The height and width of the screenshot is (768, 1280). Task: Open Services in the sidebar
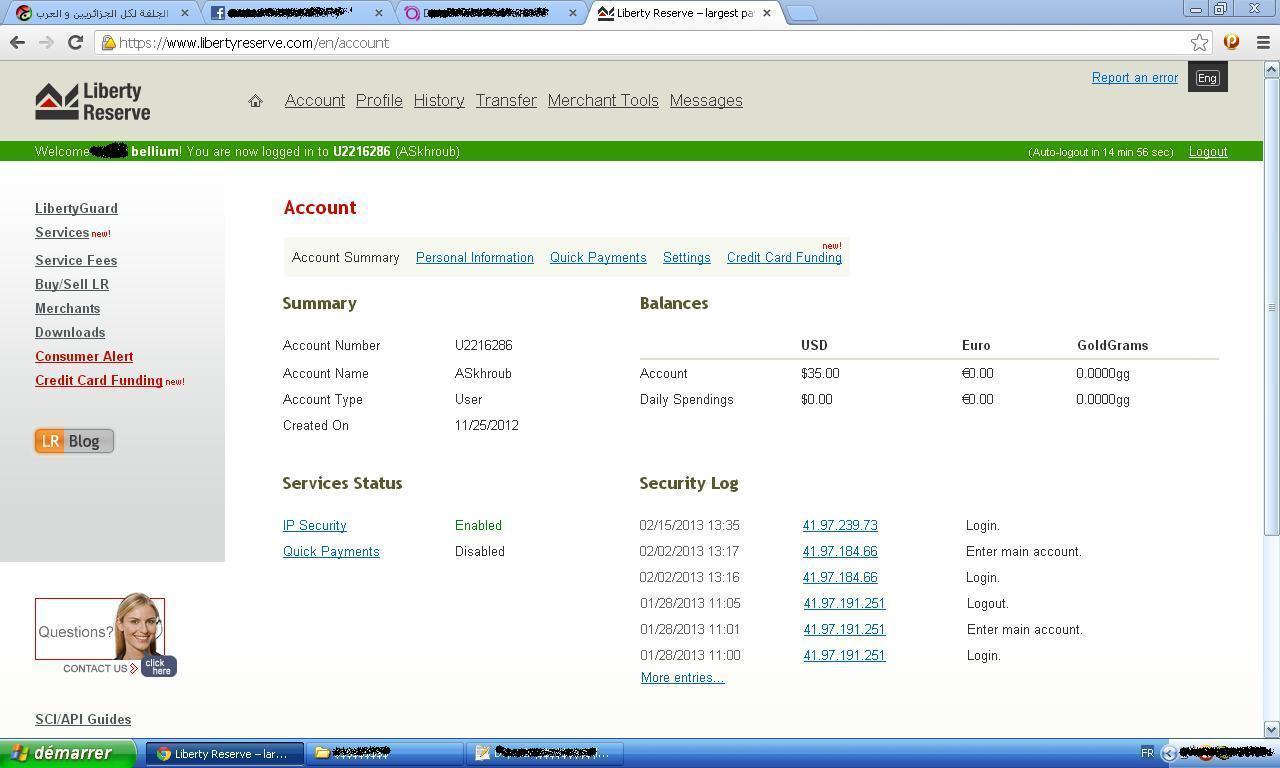(62, 232)
